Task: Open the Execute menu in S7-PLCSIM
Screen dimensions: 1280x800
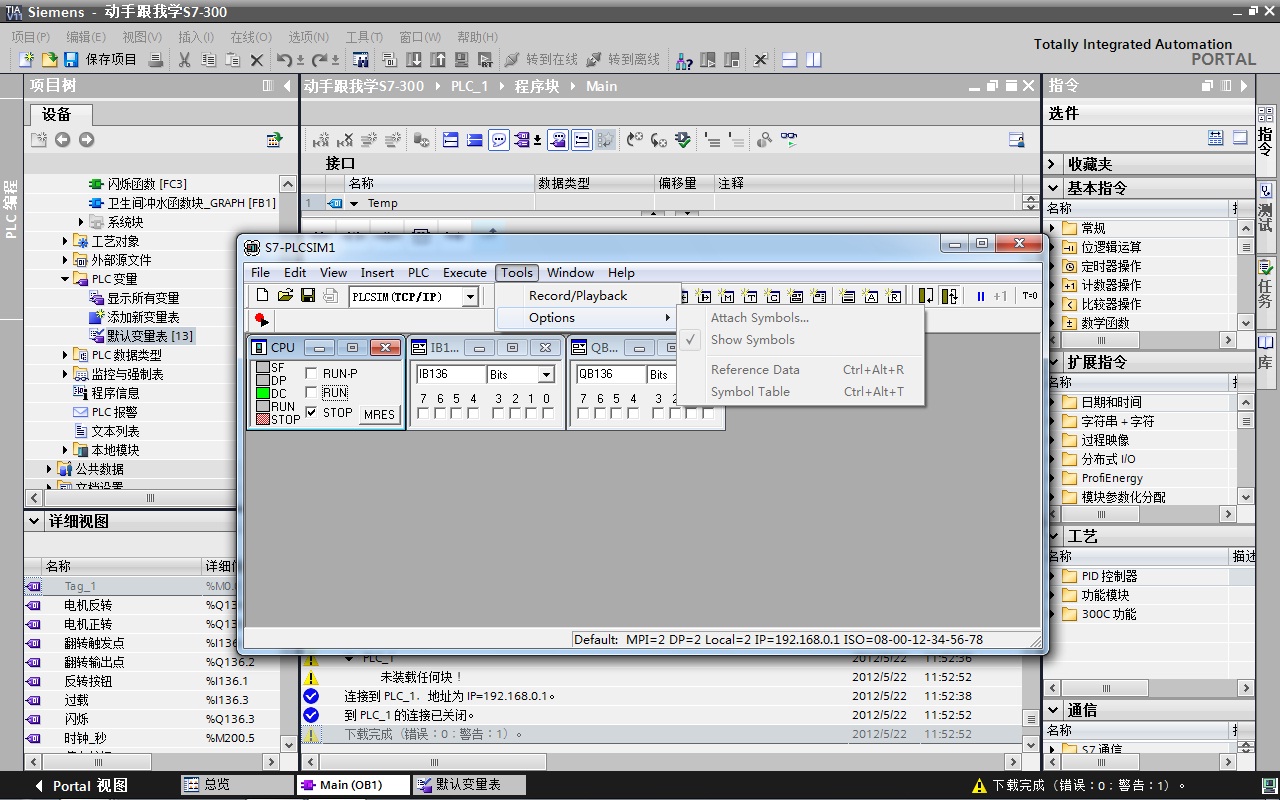Action: tap(465, 272)
